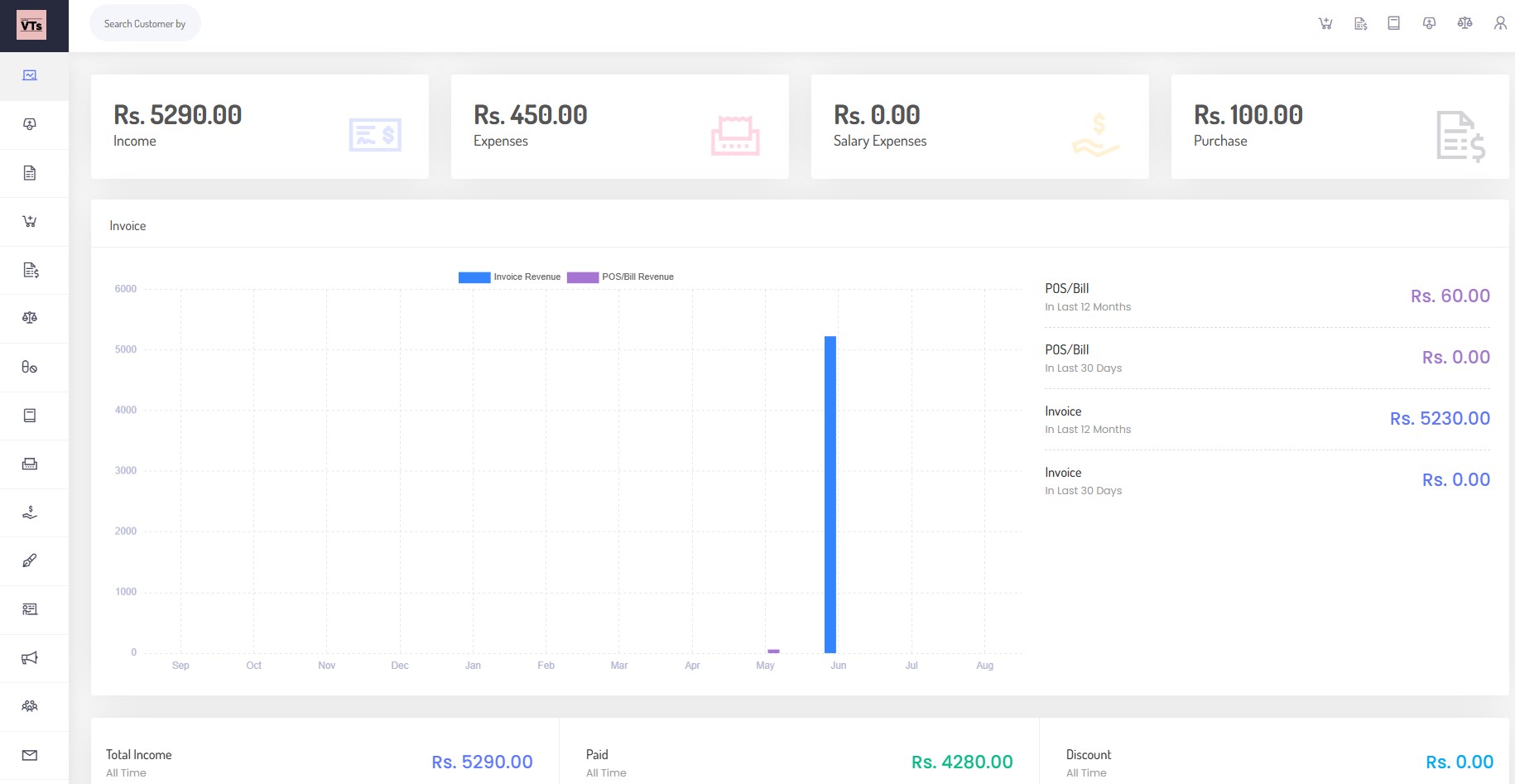Open the new sale cart icon in top bar
Viewport: 1515px width, 784px height.
tap(1325, 22)
